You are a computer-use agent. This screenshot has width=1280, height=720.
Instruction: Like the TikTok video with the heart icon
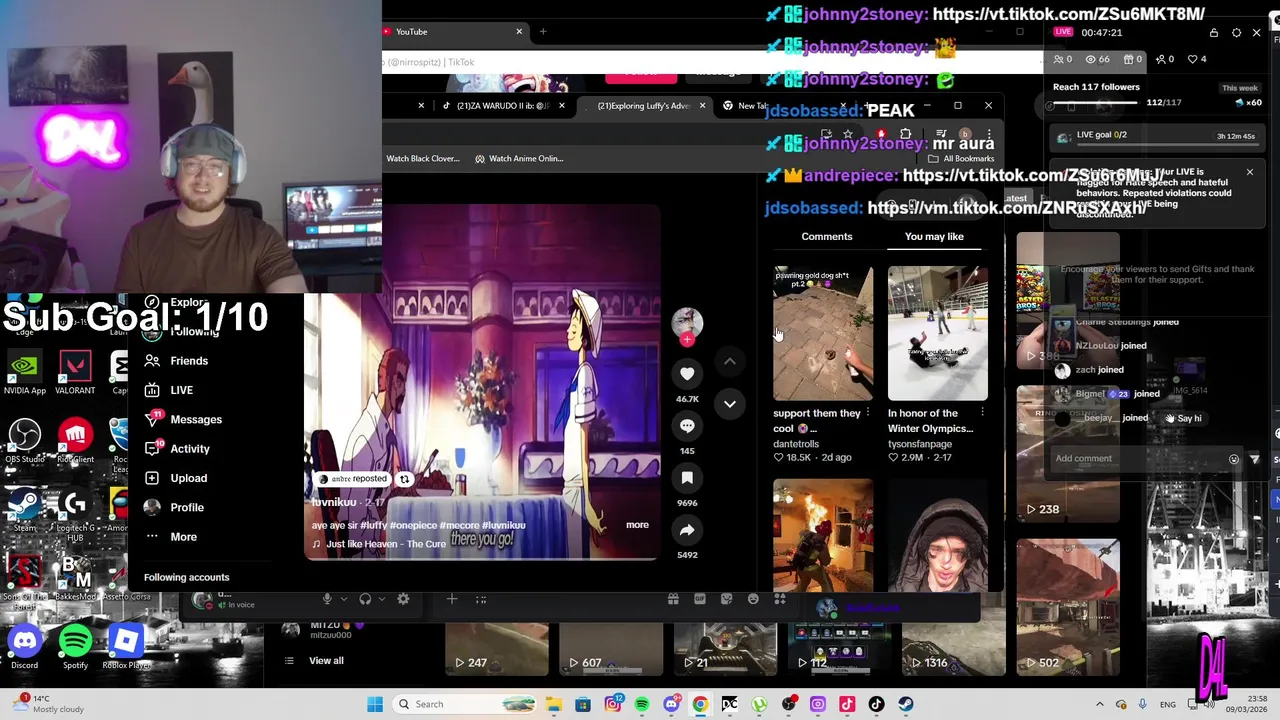(687, 373)
